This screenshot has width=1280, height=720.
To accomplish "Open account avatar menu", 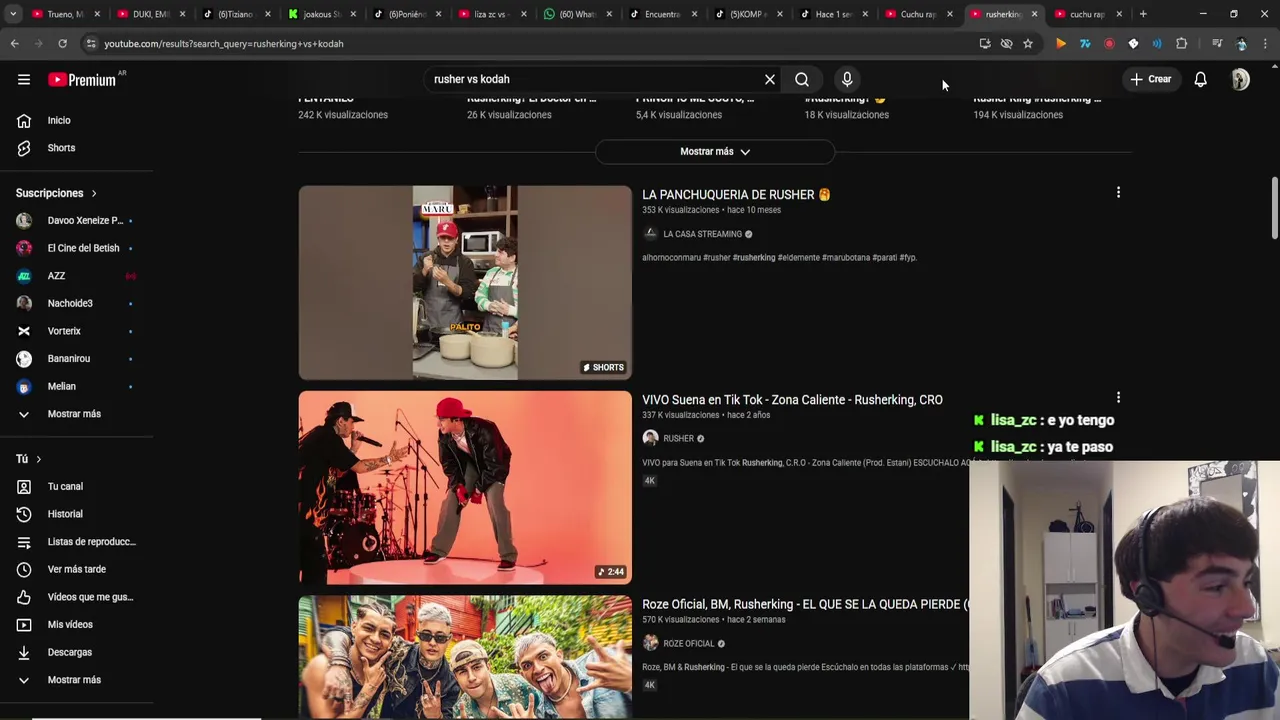I will pos(1240,79).
